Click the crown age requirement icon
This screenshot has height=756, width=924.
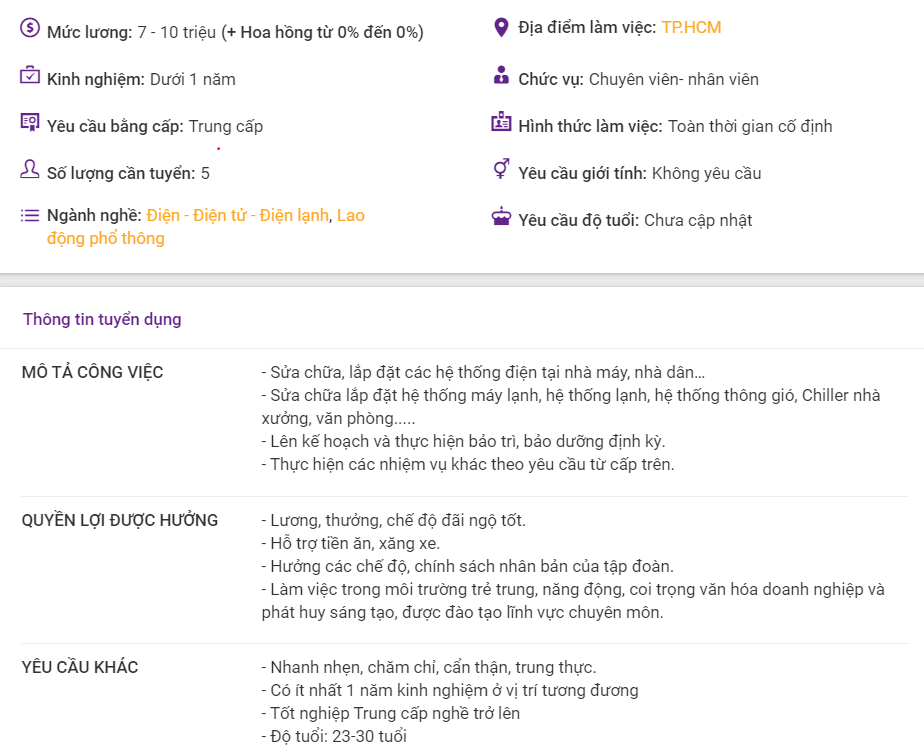pos(501,216)
